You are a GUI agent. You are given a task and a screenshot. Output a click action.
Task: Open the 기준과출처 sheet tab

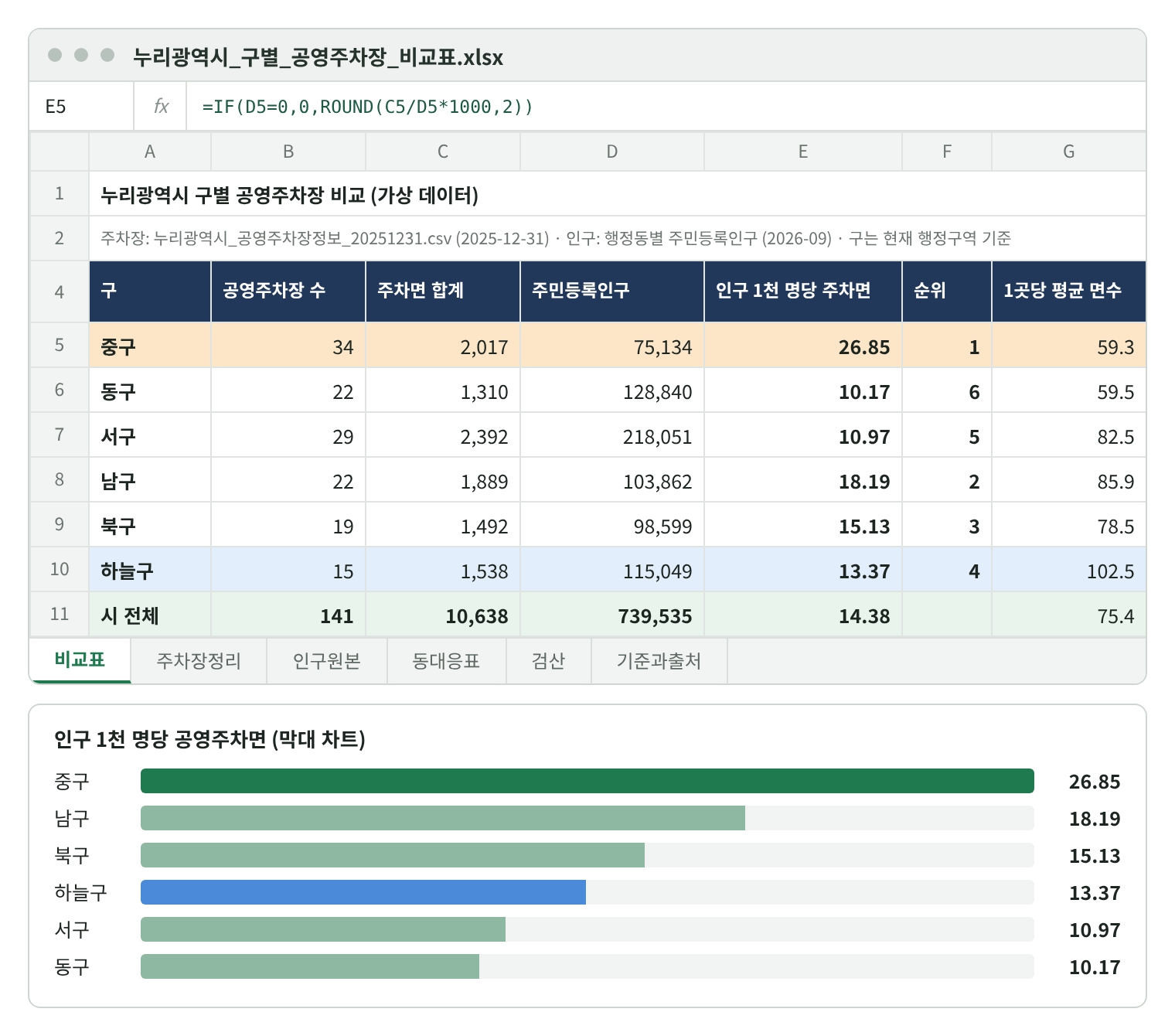tap(659, 661)
